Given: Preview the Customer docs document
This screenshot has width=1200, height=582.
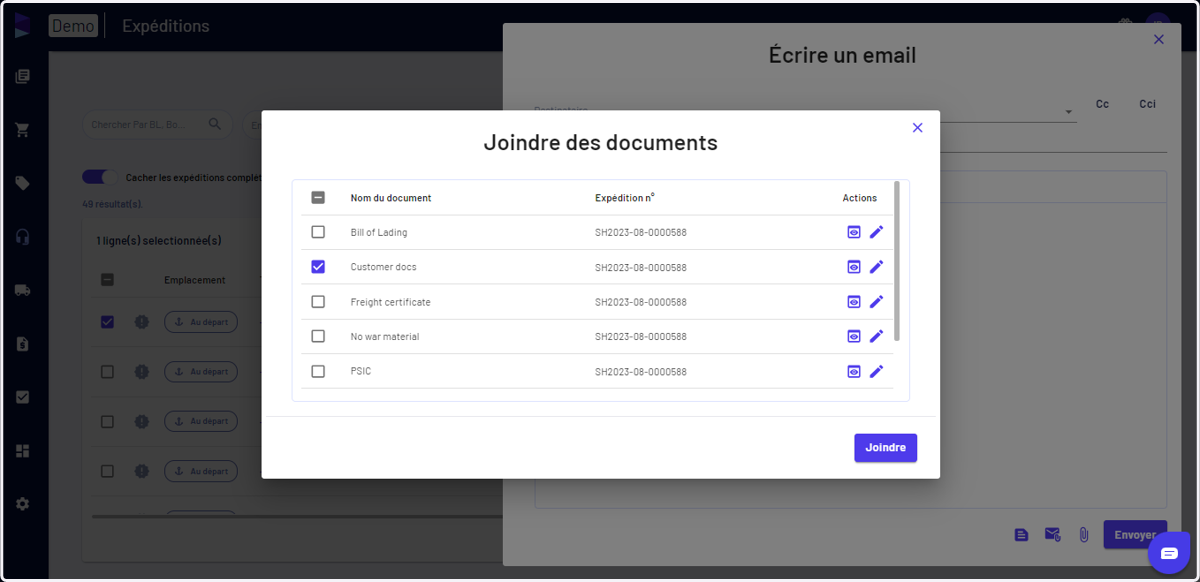Looking at the screenshot, I should (854, 267).
